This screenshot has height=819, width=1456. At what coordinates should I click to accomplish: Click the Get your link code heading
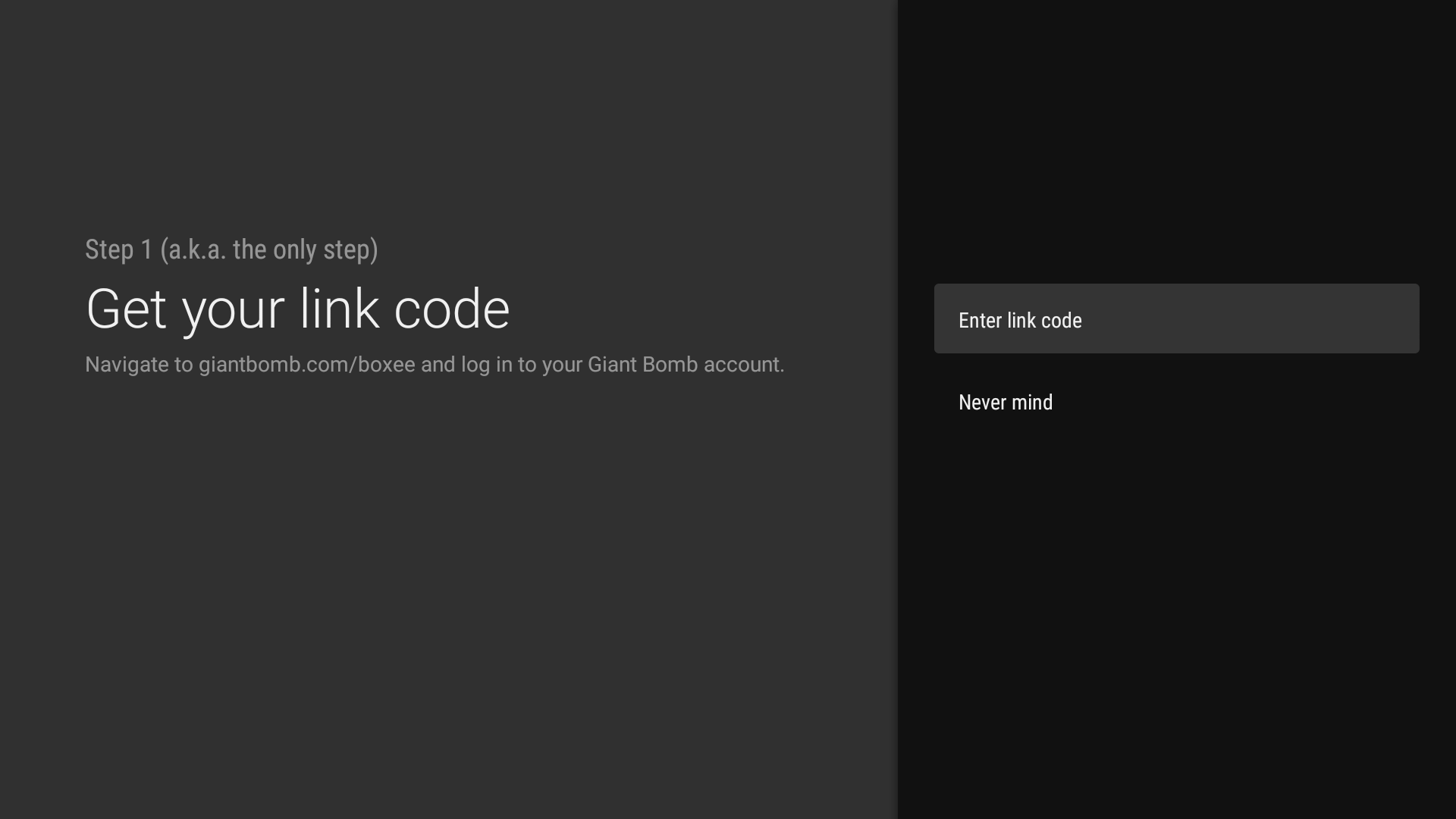point(298,308)
